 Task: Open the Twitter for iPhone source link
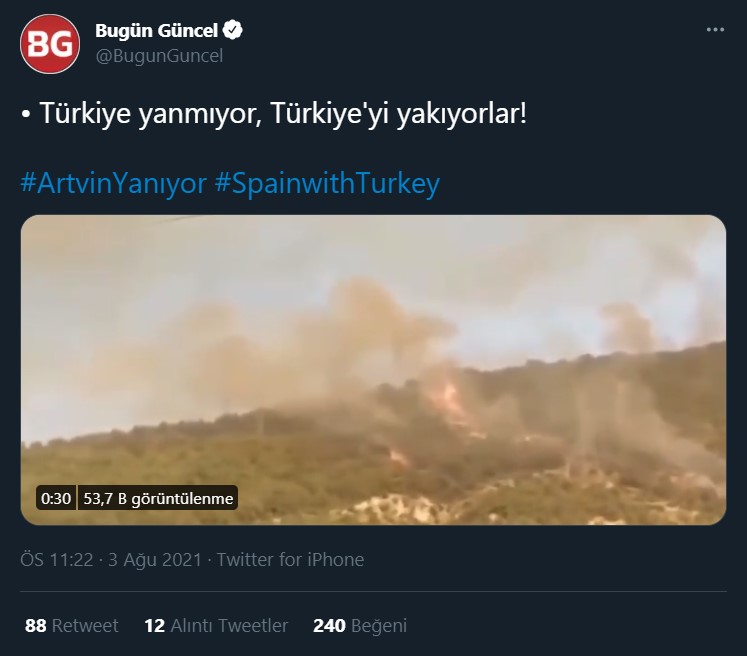click(x=290, y=559)
